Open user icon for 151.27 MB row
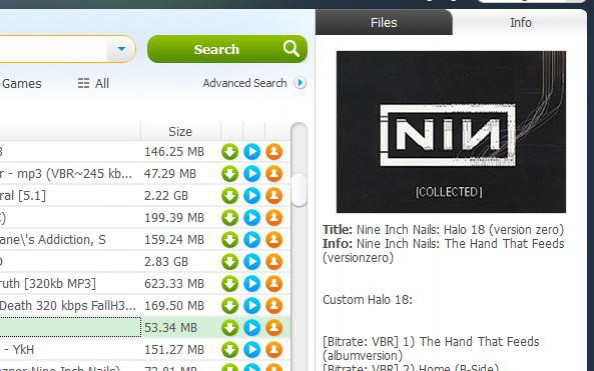594x371 pixels. pos(274,349)
